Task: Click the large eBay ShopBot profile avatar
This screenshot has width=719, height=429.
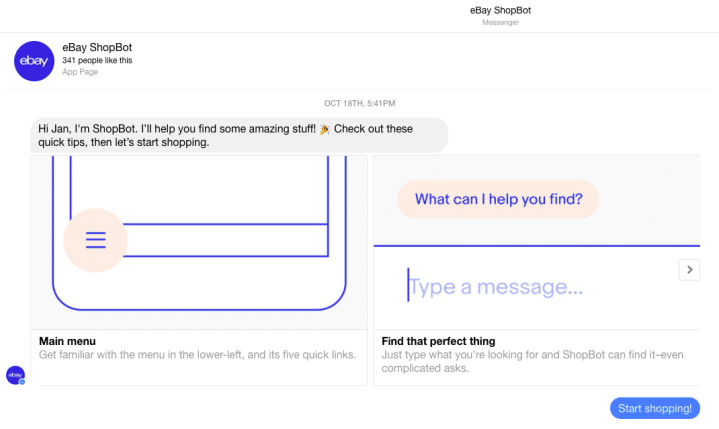Action: click(34, 61)
